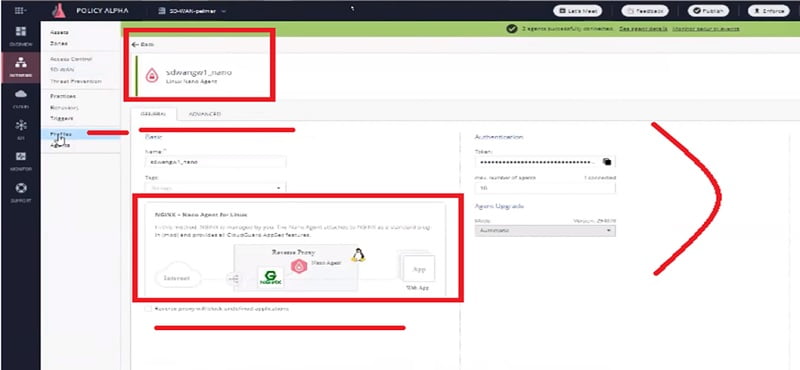Expand the SD-WAN tenant dropdown
800x370 pixels.
(193, 10)
